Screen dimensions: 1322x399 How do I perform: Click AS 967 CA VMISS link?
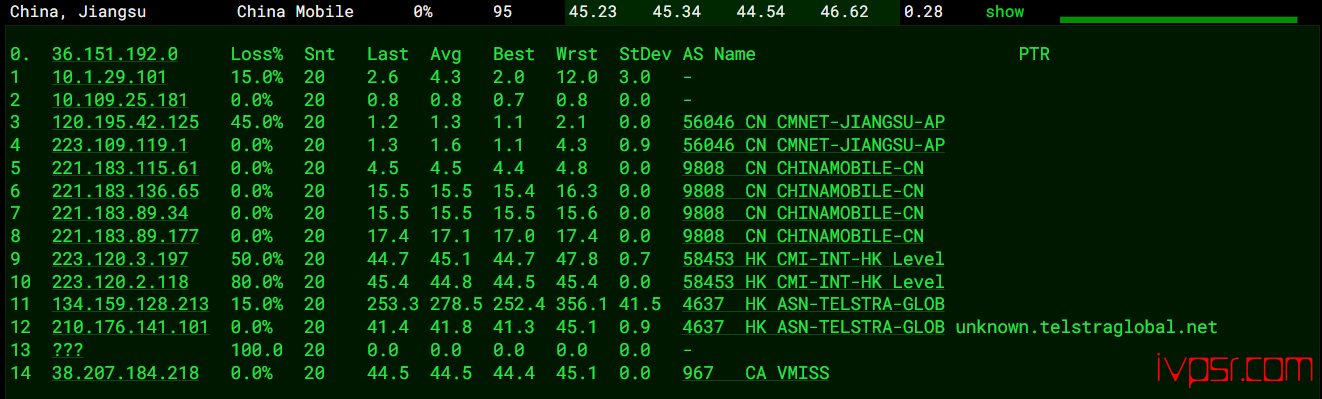click(x=756, y=373)
